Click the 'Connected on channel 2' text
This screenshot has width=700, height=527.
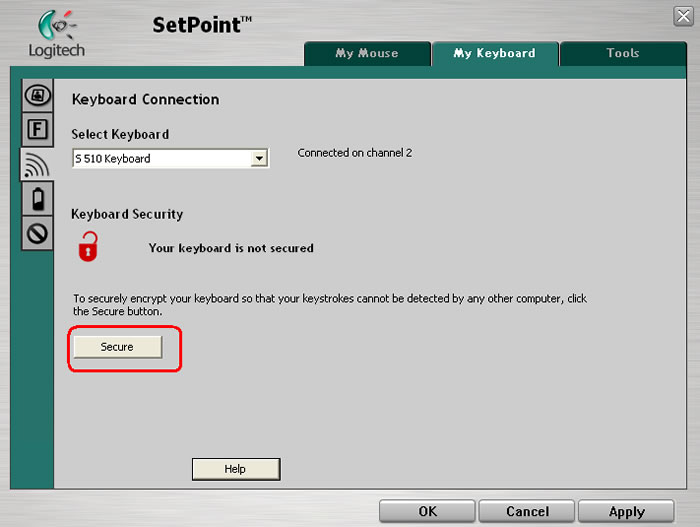[354, 153]
